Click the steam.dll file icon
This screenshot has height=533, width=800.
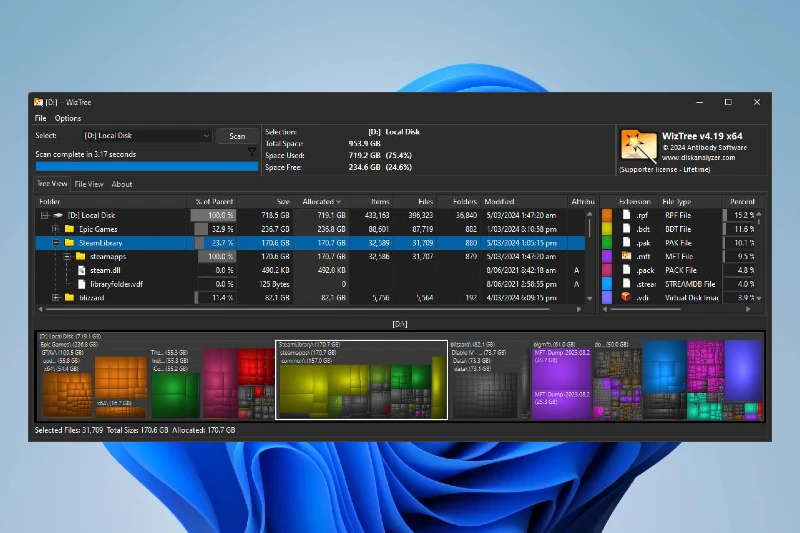[82, 270]
